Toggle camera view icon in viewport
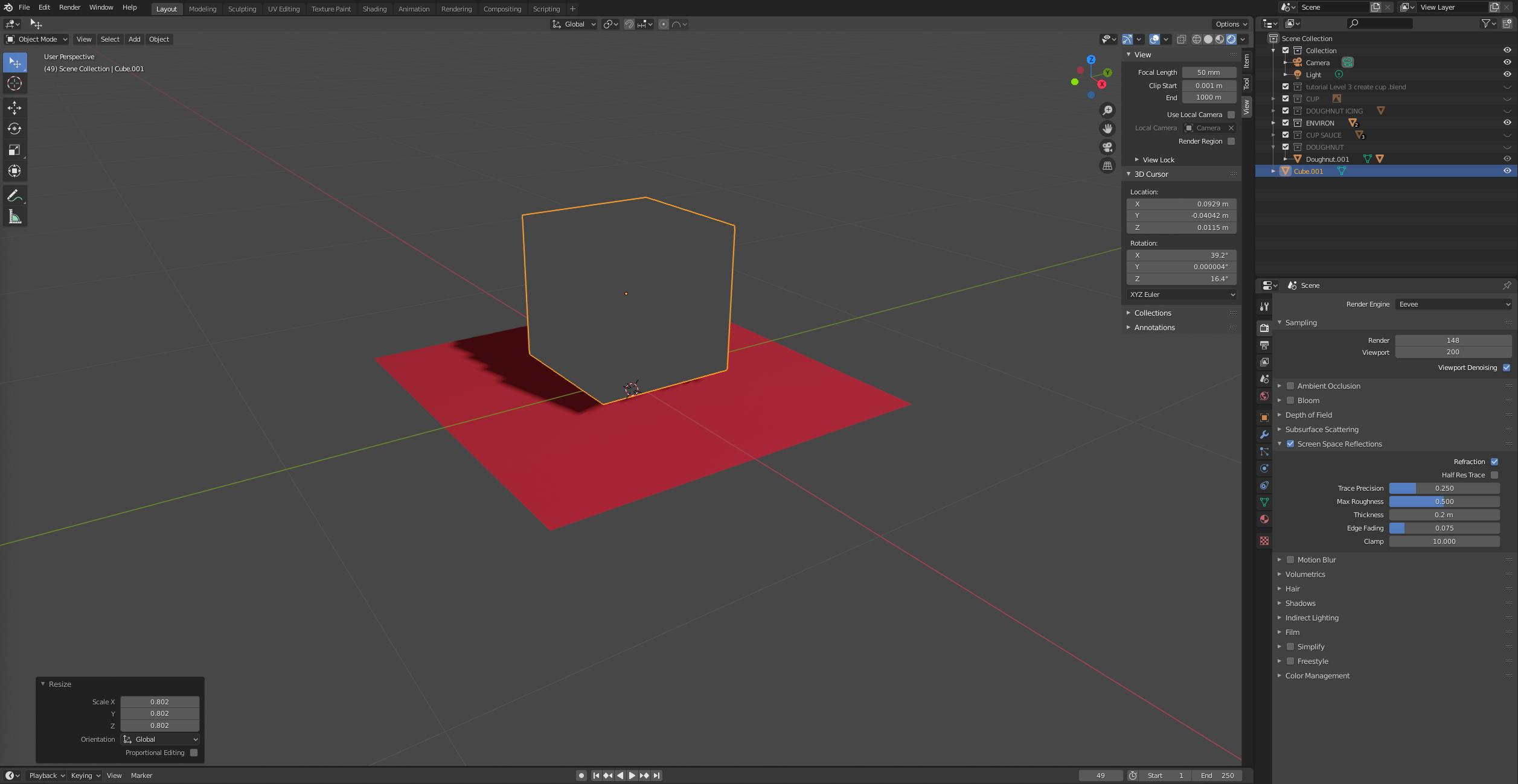The image size is (1518, 784). click(x=1107, y=147)
